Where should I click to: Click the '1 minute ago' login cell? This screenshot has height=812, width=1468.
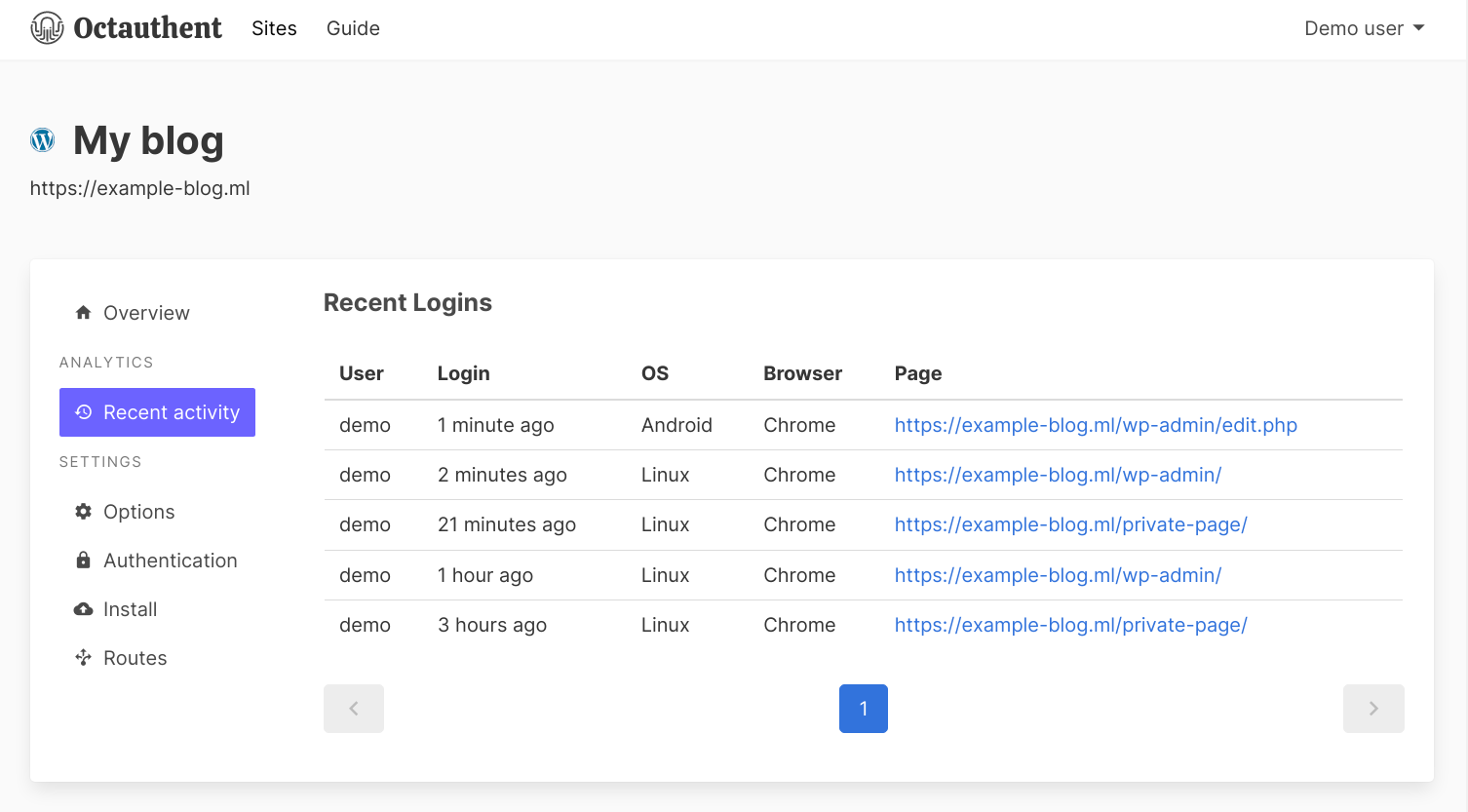496,425
